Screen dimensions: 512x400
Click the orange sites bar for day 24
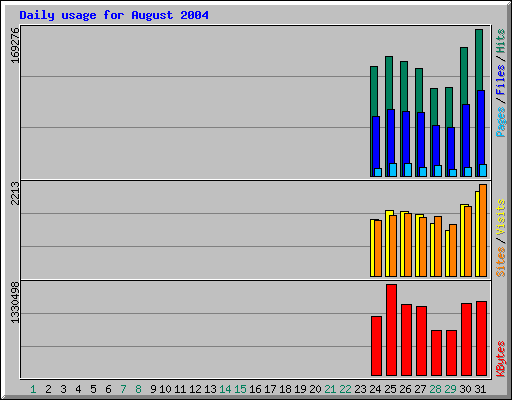pyautogui.click(x=378, y=248)
